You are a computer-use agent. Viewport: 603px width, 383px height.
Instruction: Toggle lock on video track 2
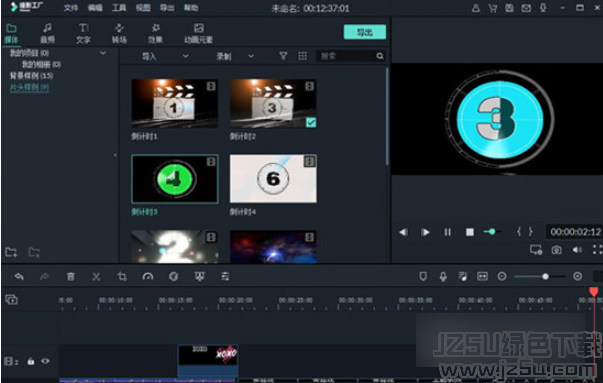[x=31, y=361]
